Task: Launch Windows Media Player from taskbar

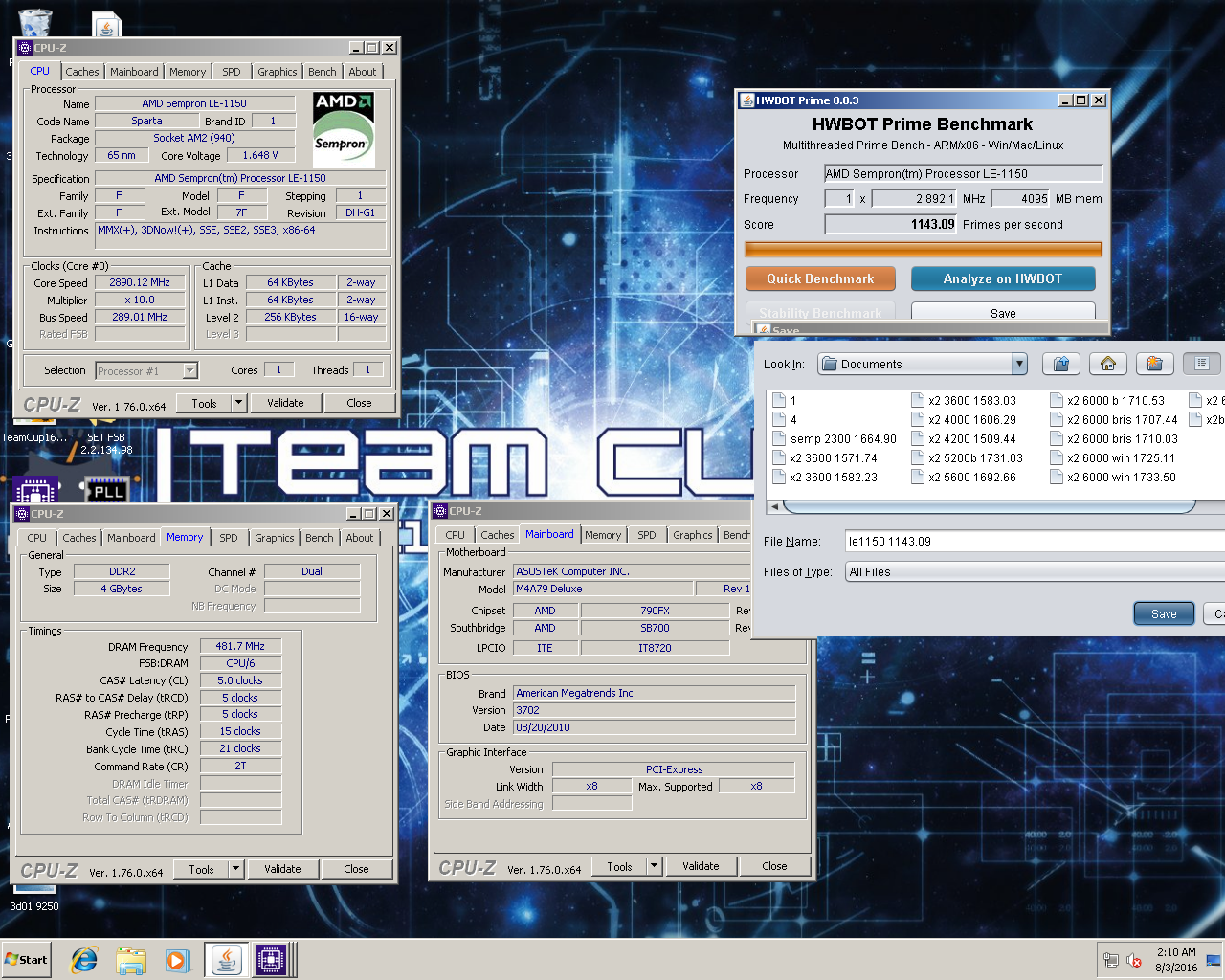Action: (177, 960)
